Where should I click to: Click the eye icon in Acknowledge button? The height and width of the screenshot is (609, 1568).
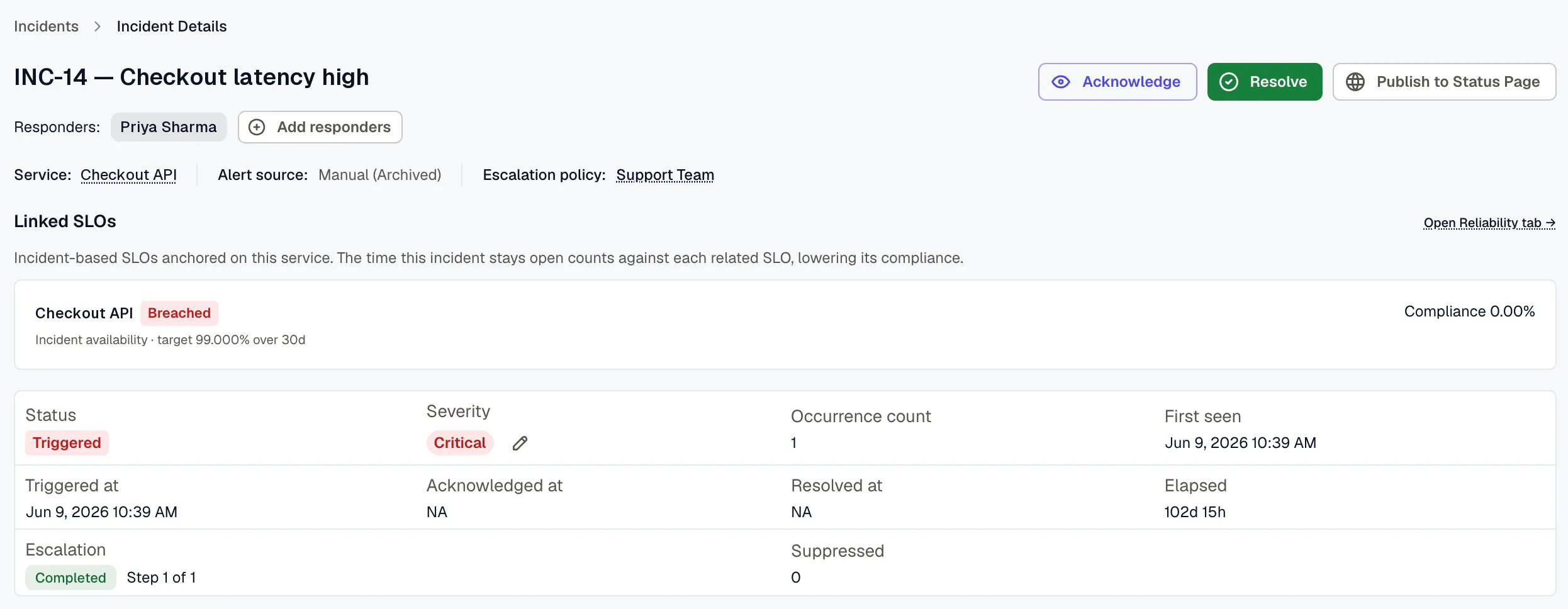point(1061,82)
